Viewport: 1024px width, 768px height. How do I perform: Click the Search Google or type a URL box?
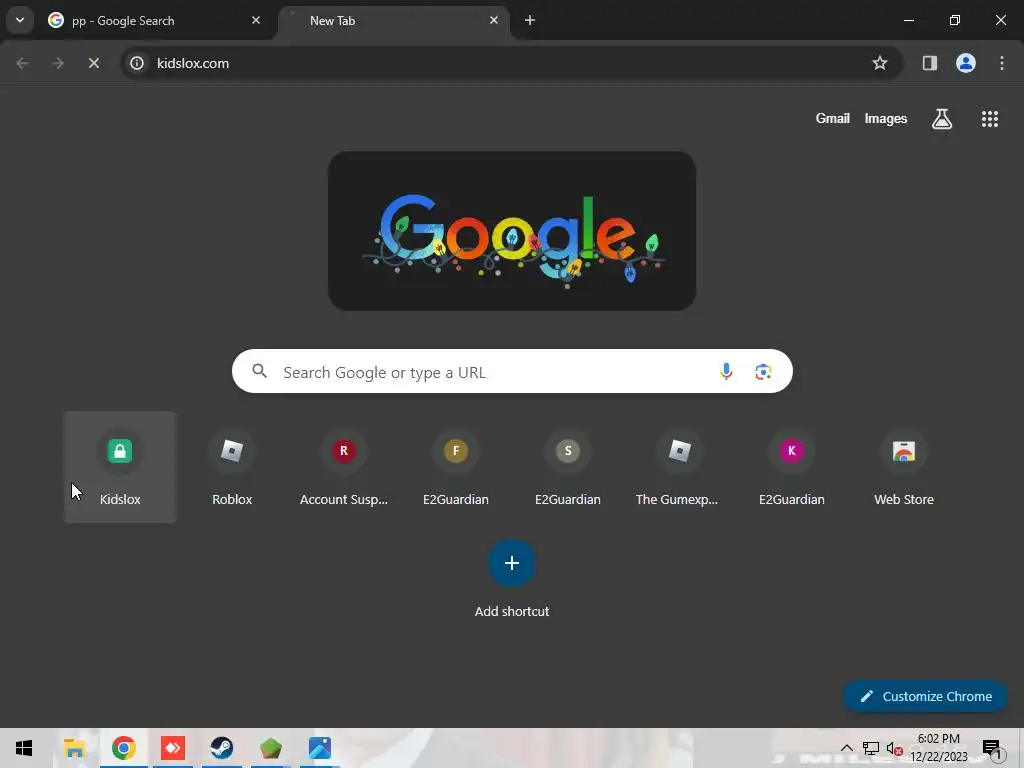(512, 372)
